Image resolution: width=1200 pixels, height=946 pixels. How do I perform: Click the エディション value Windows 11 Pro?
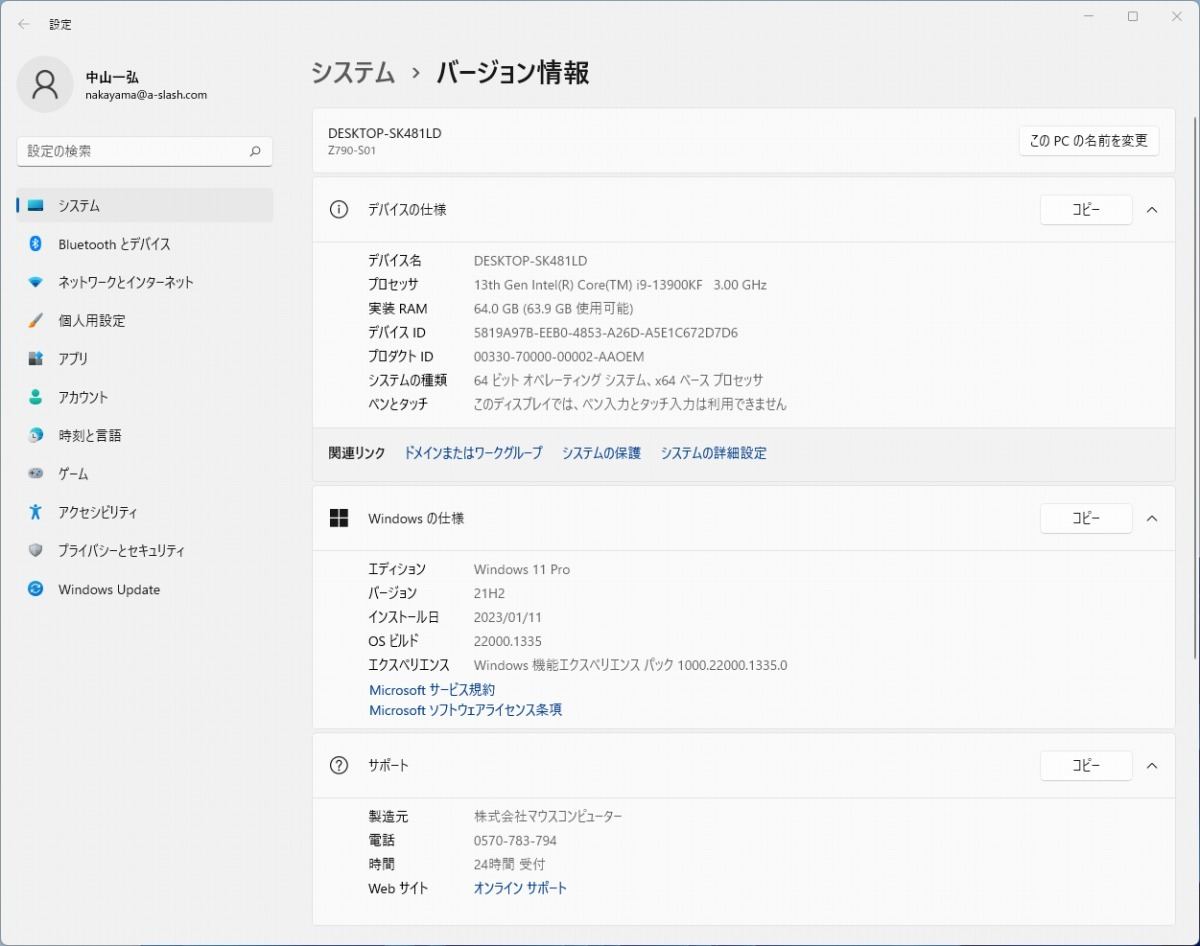click(x=522, y=569)
